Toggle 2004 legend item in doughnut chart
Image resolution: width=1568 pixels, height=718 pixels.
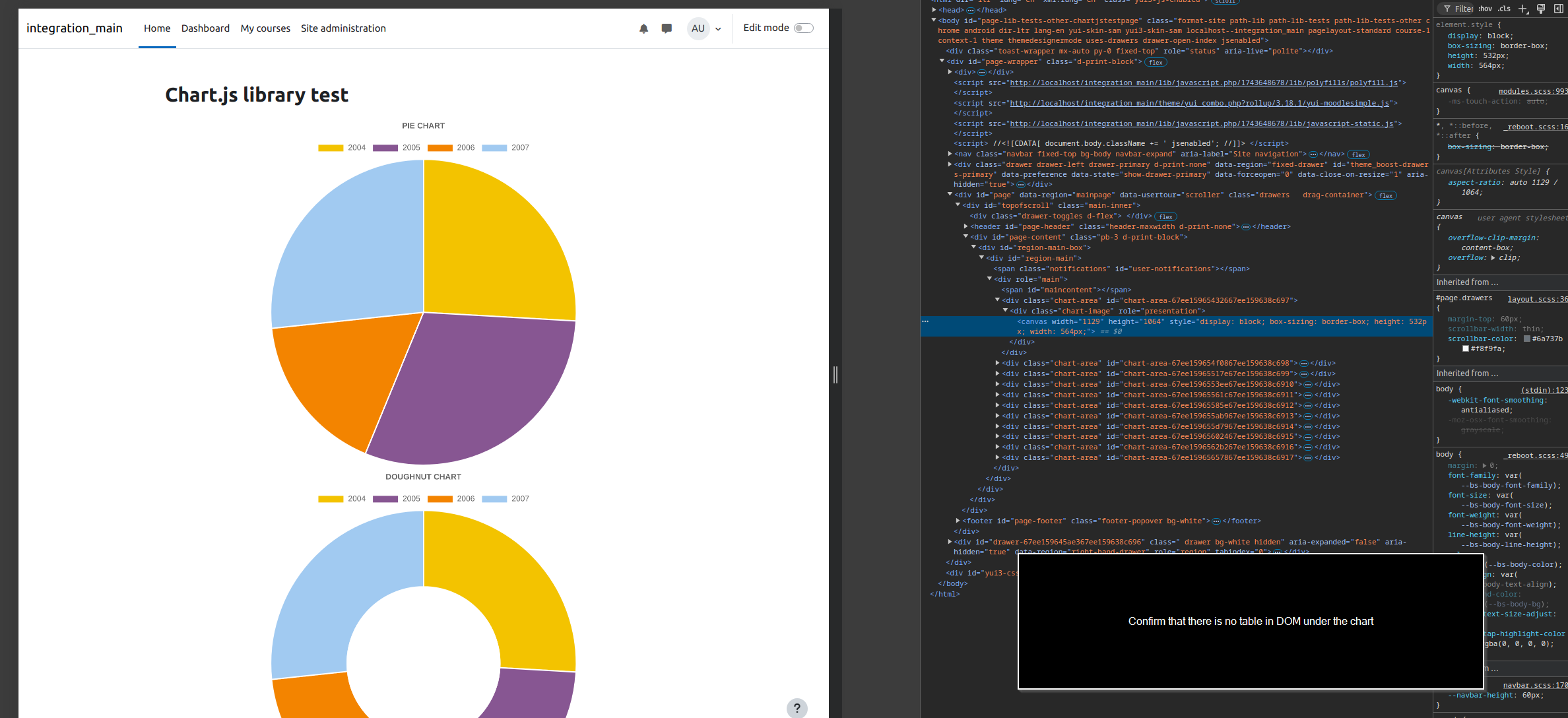[x=342, y=499]
